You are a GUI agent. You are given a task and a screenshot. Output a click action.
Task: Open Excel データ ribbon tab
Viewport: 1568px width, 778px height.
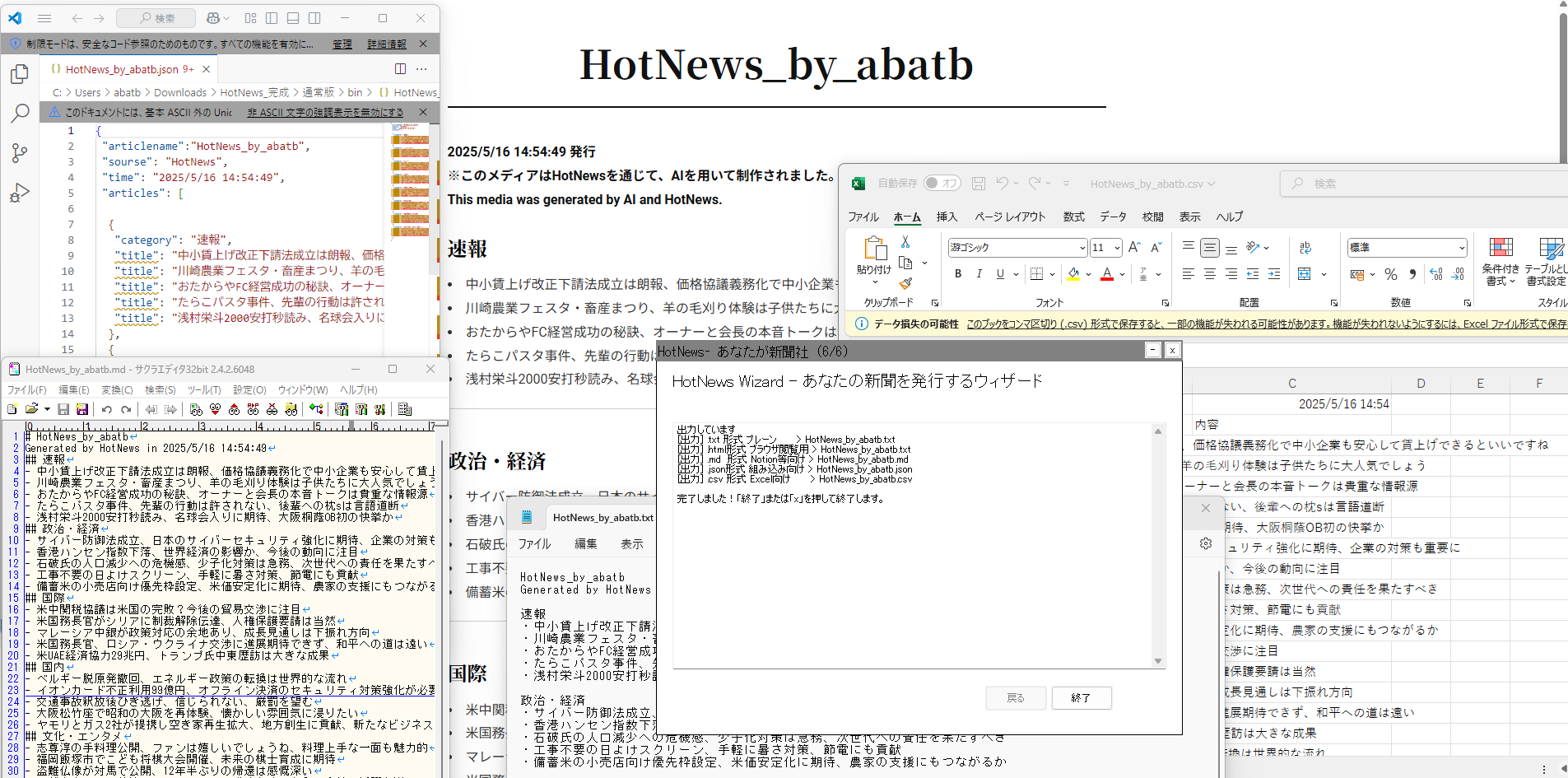pyautogui.click(x=1113, y=217)
